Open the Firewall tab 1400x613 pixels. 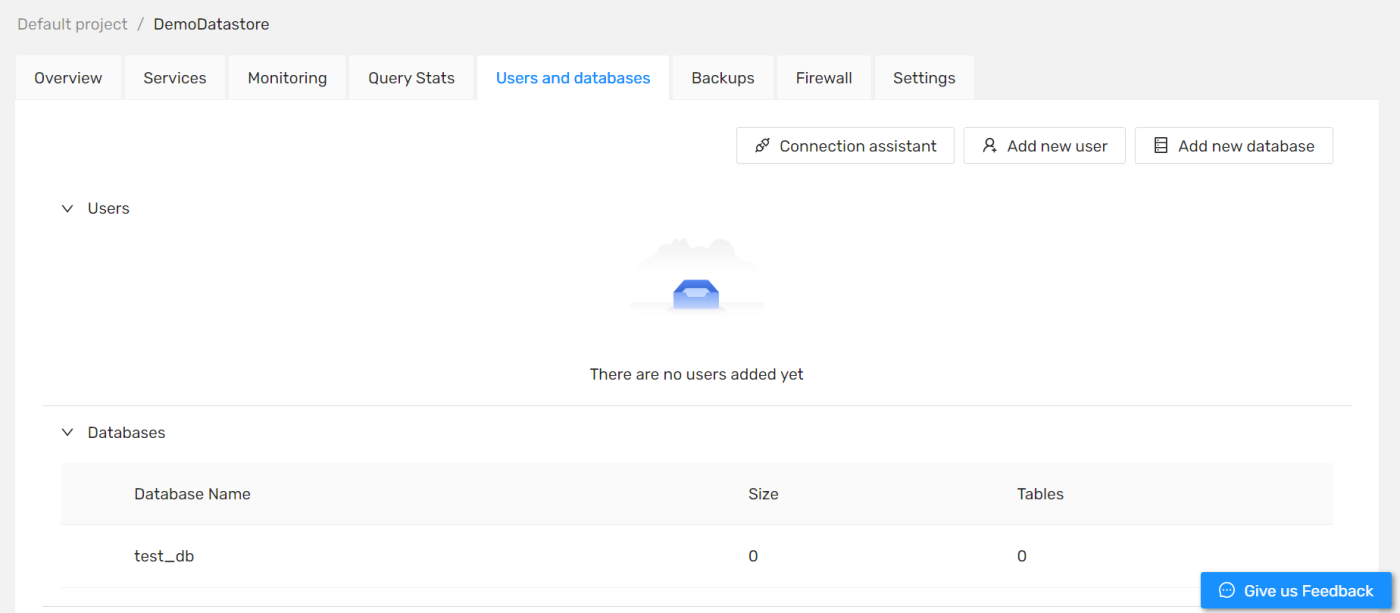pos(823,77)
